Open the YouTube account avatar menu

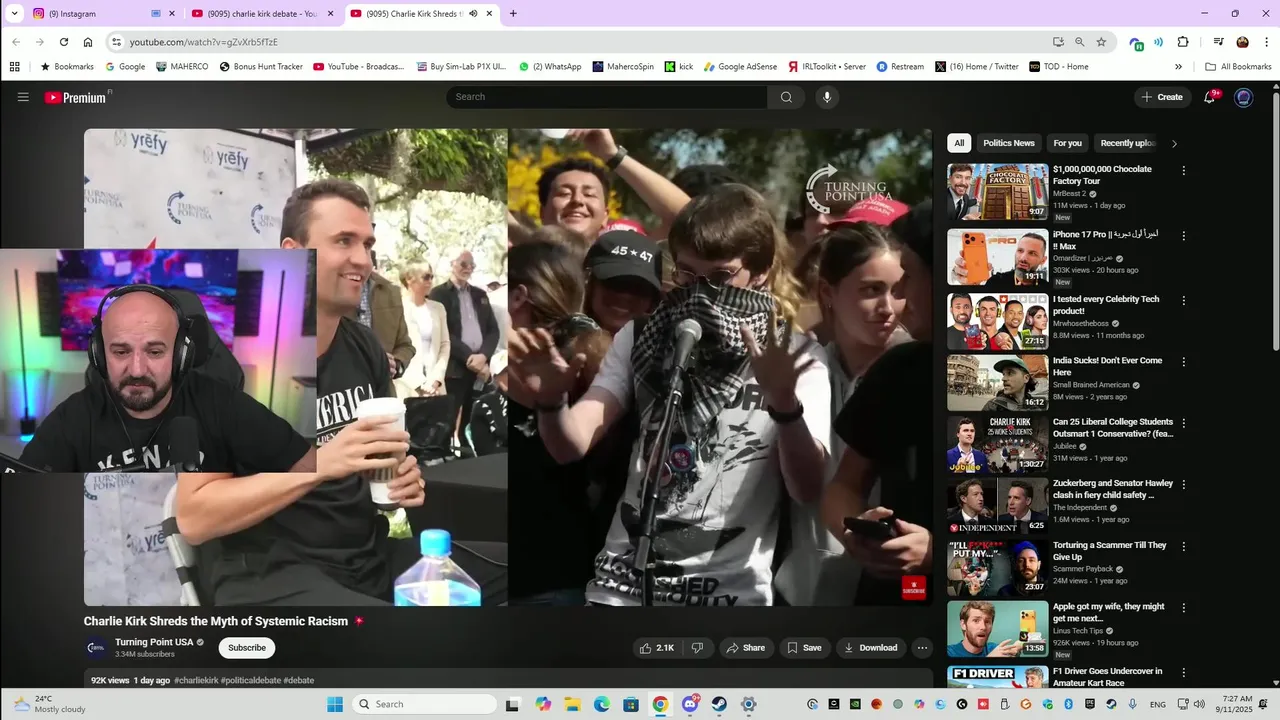click(x=1244, y=97)
